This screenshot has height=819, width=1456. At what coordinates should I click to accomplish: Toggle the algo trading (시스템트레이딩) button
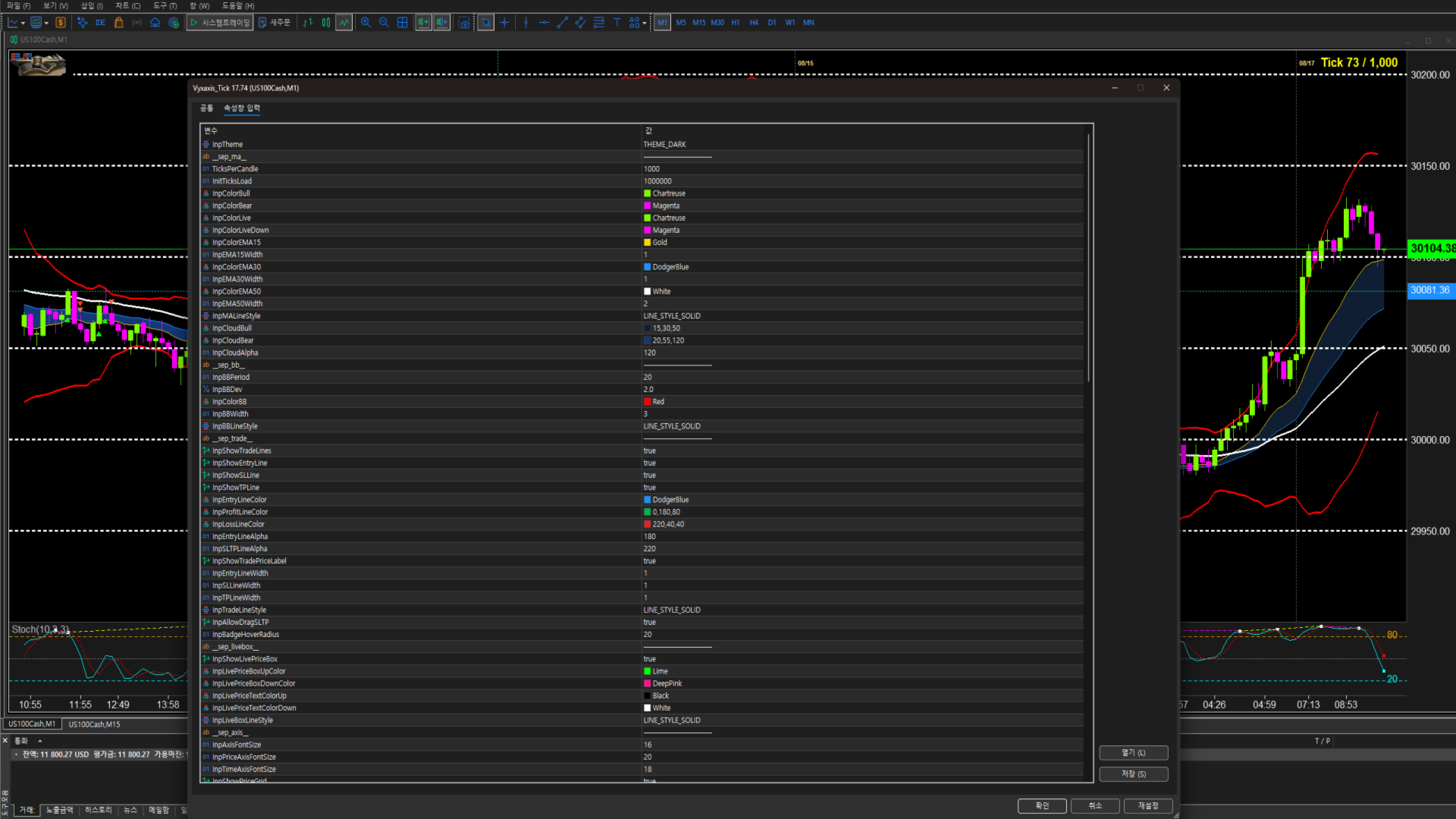[220, 23]
